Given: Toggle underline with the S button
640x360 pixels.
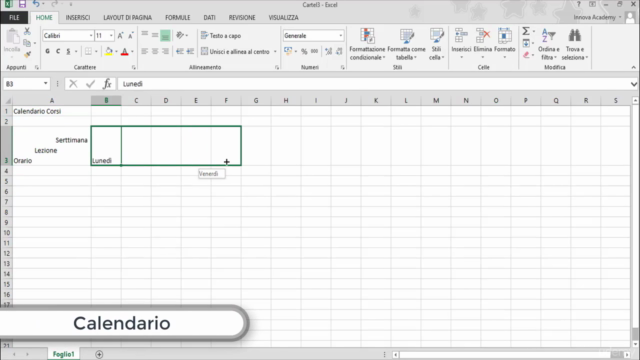Looking at the screenshot, I should point(68,51).
